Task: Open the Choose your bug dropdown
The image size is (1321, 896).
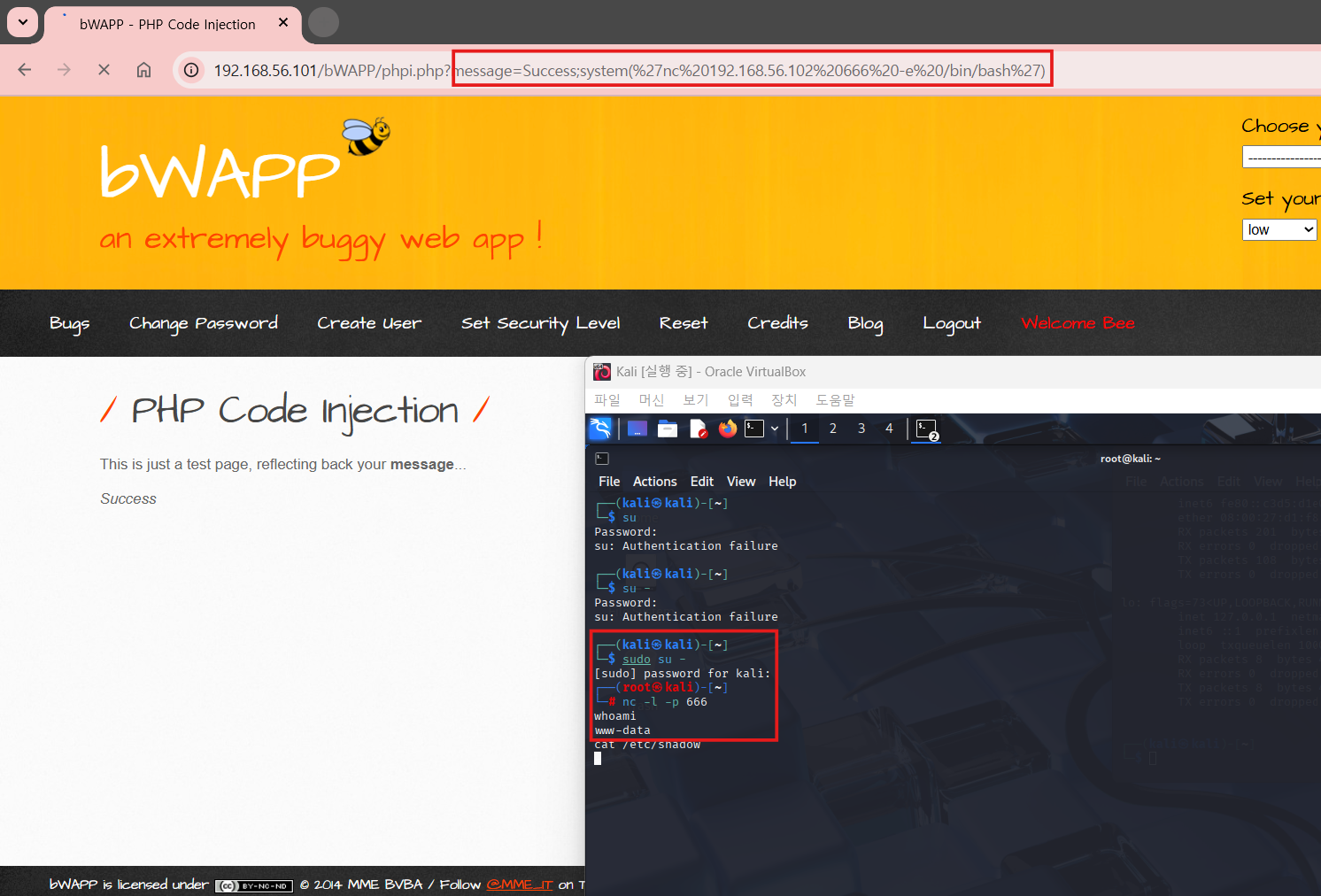Action: tap(1281, 158)
